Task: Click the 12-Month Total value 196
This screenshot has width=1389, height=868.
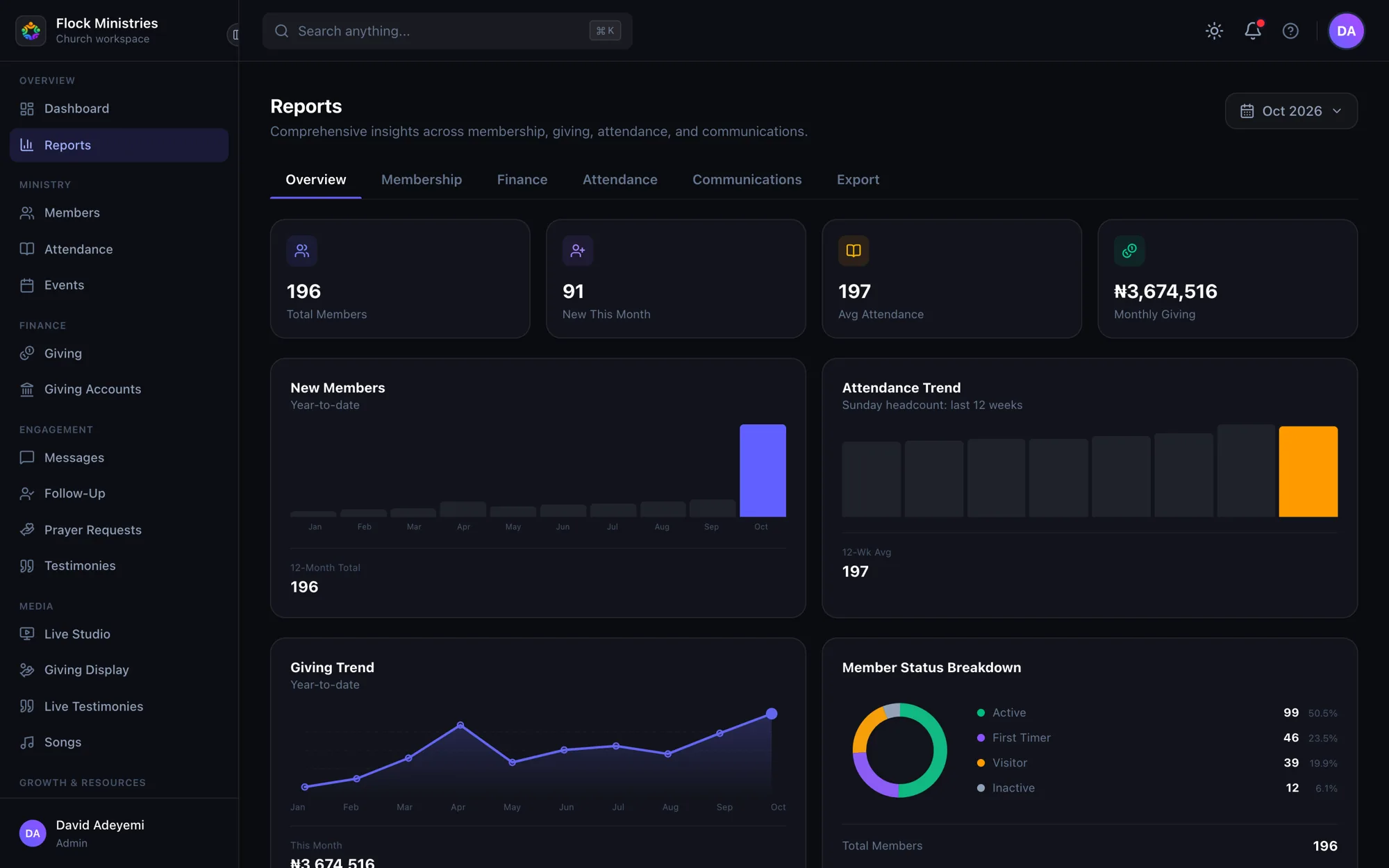Action: coord(304,587)
